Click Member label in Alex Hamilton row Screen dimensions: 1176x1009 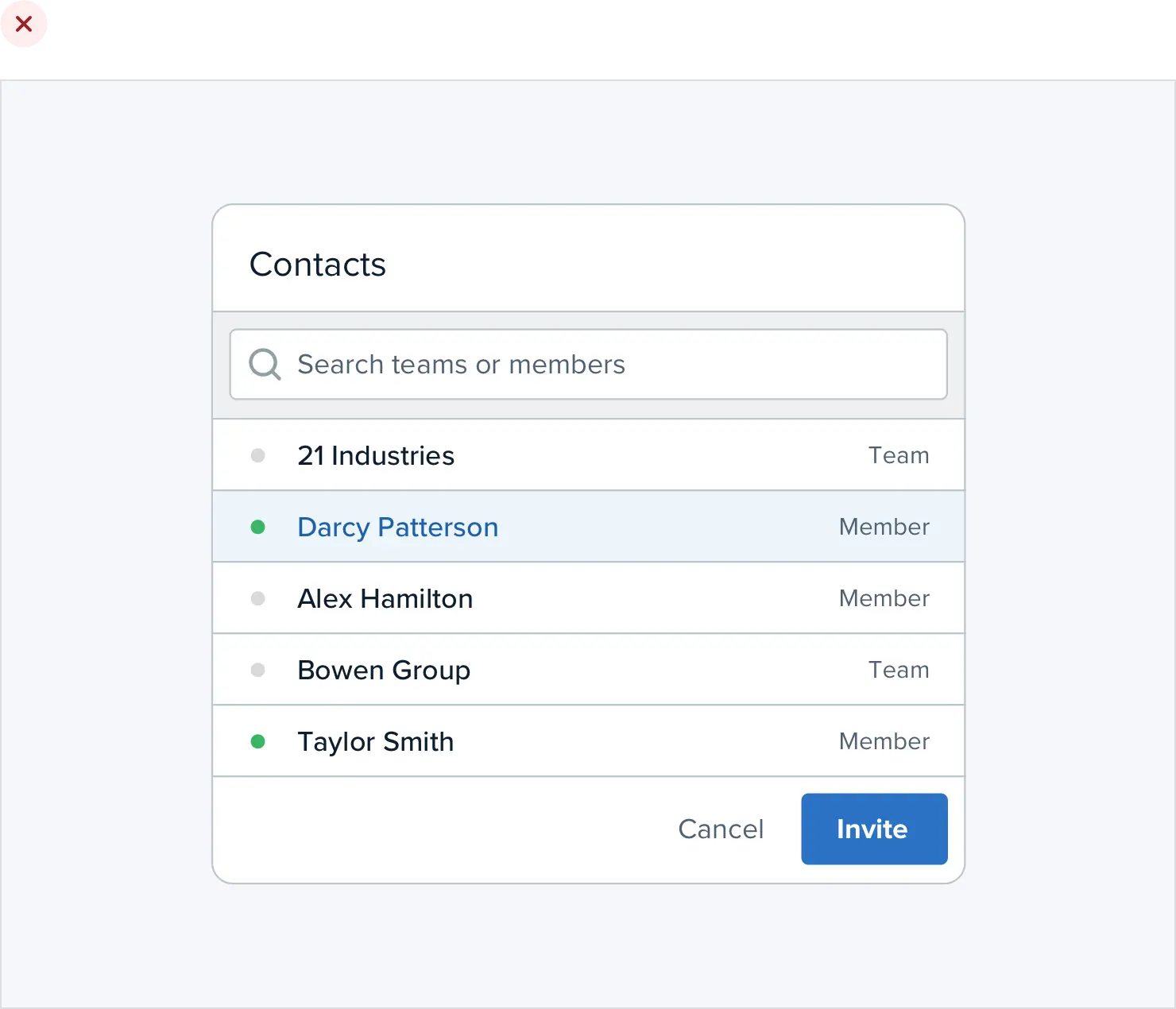pyautogui.click(x=884, y=598)
